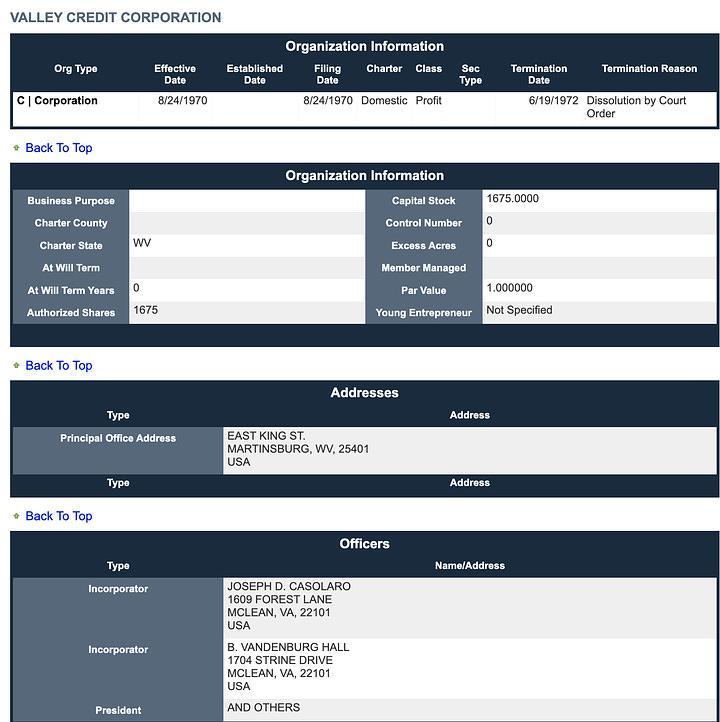
Task: Click the '1704 STRINE DRIVE' address line
Action: [280, 660]
